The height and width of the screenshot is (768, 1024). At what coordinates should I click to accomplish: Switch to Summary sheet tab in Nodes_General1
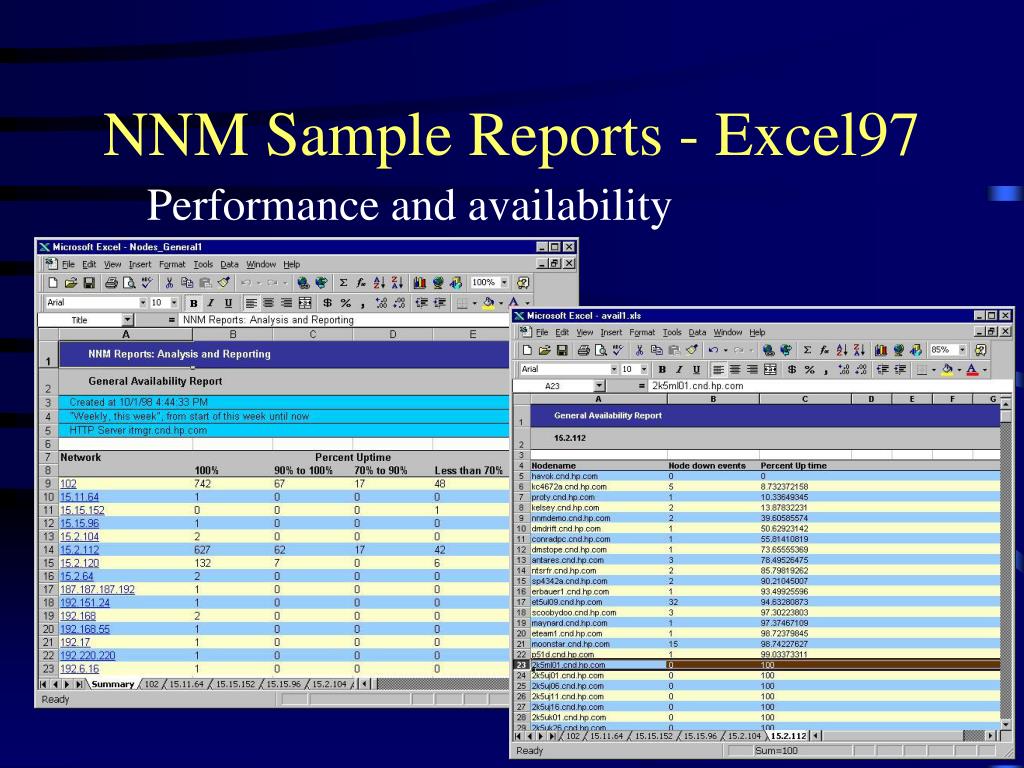112,684
